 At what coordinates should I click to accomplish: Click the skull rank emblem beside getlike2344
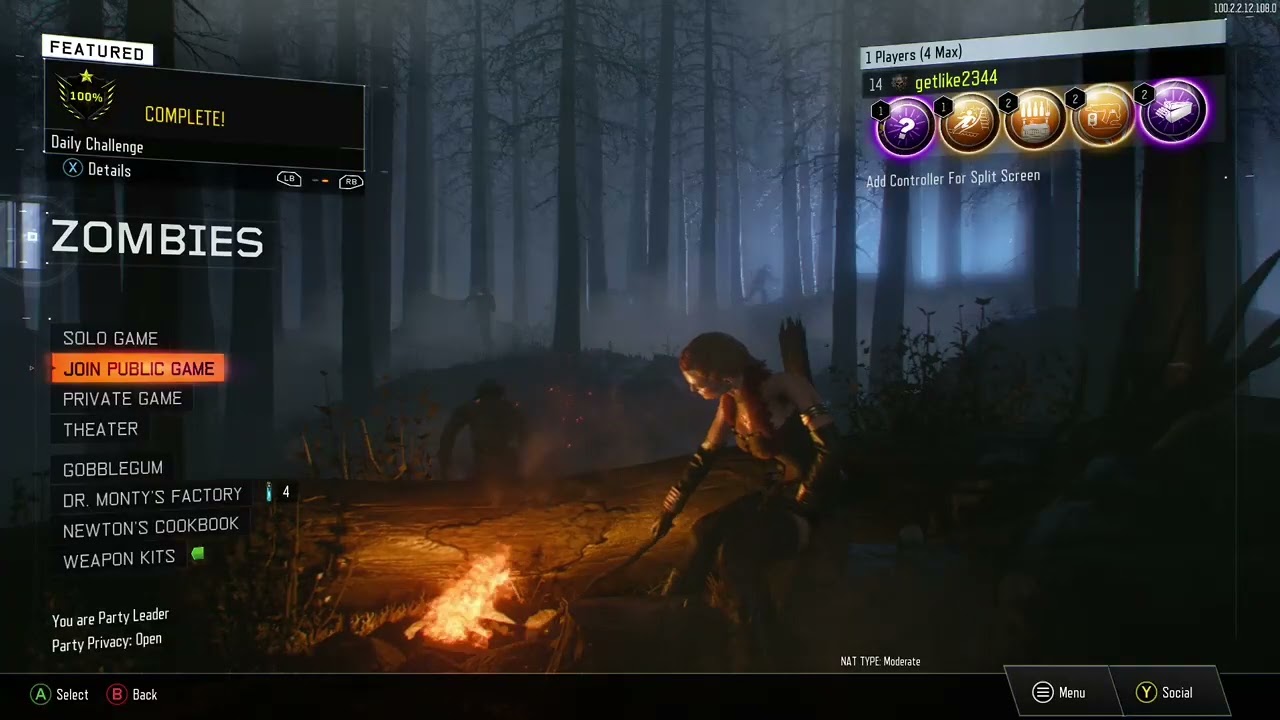pos(899,83)
